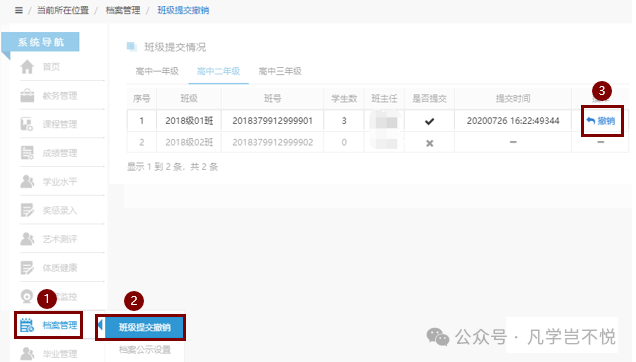Screen dimensions: 636x362
Task: Click pagination text 显示 1 到 2 条
Action: tap(155, 167)
